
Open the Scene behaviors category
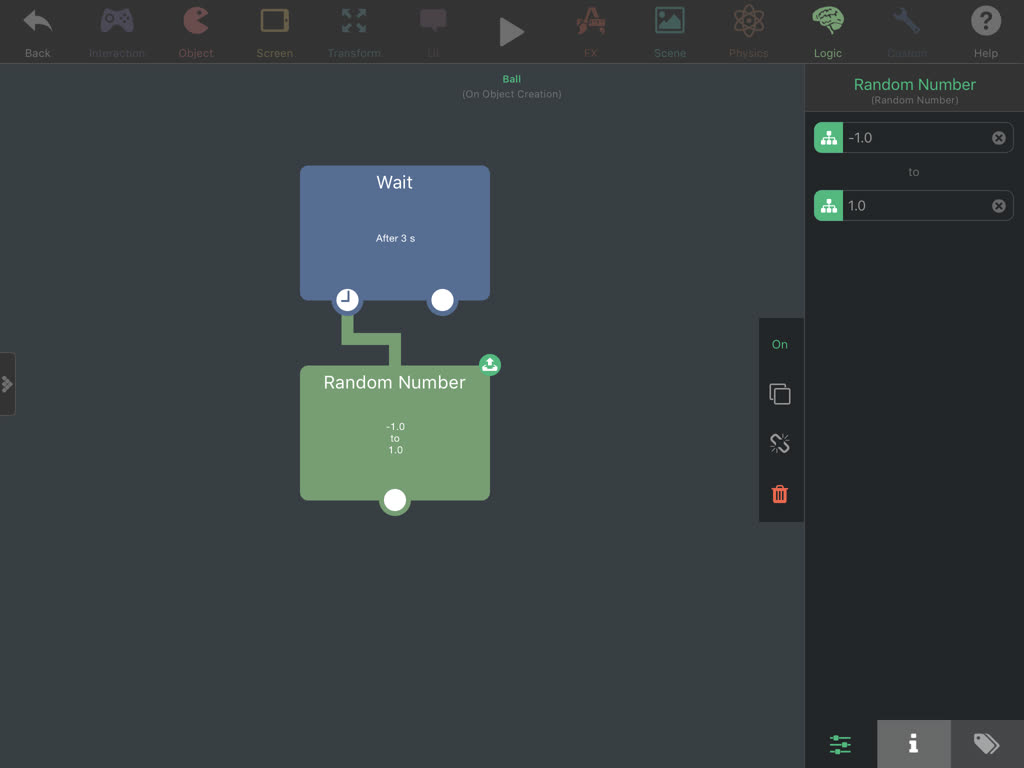click(669, 31)
